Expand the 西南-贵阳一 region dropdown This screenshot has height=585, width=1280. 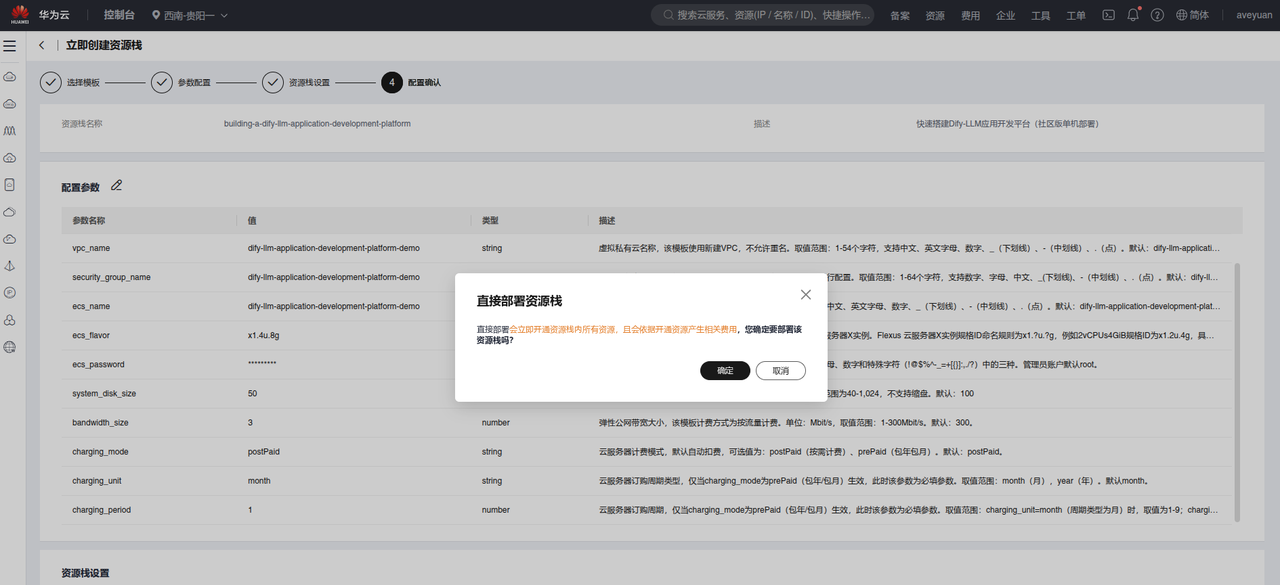[x=190, y=15]
